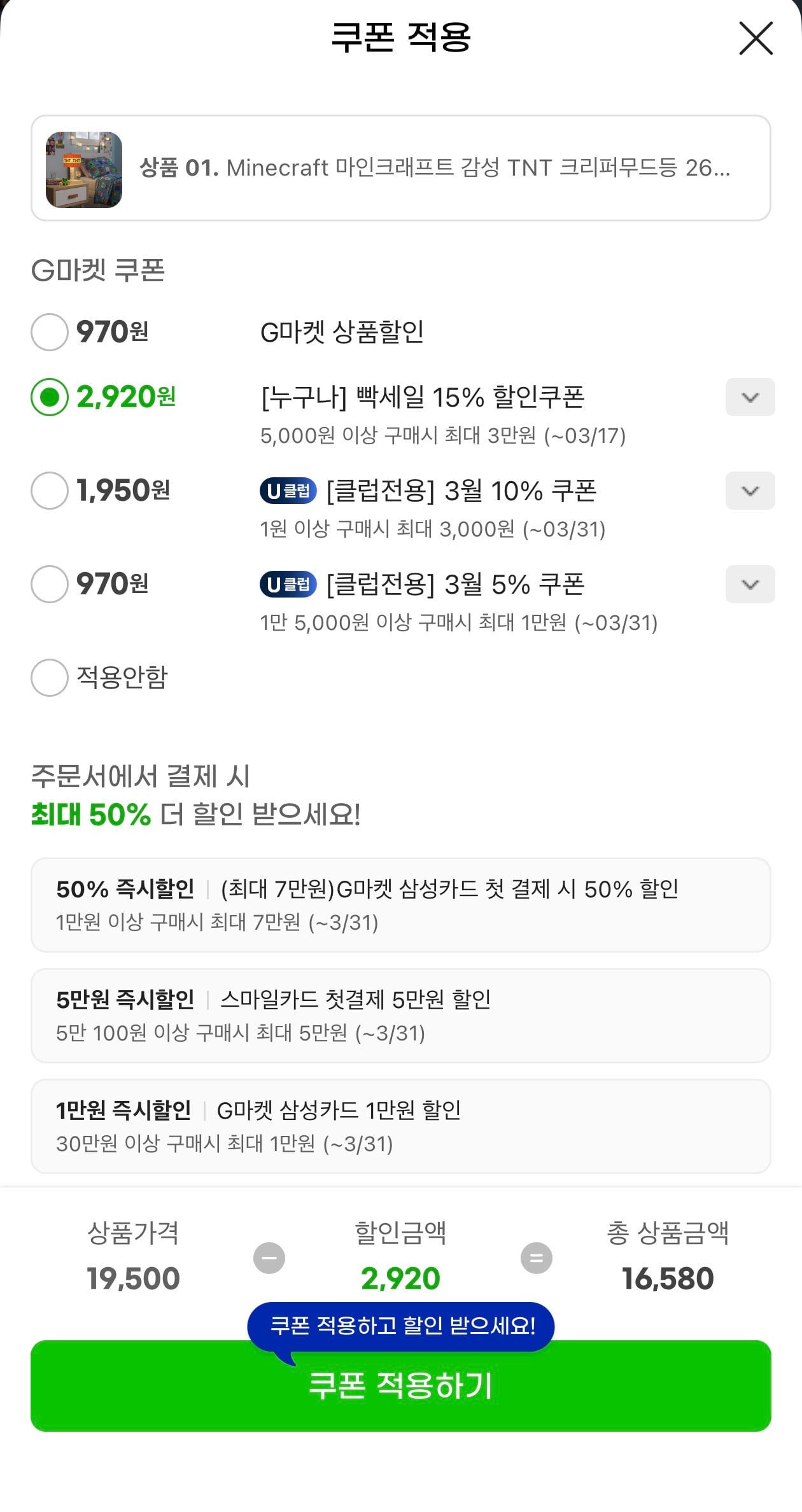Screen dimensions: 802x1512
Task: Select the 970원 G마켓 상품할인 radio button
Action: (50, 332)
